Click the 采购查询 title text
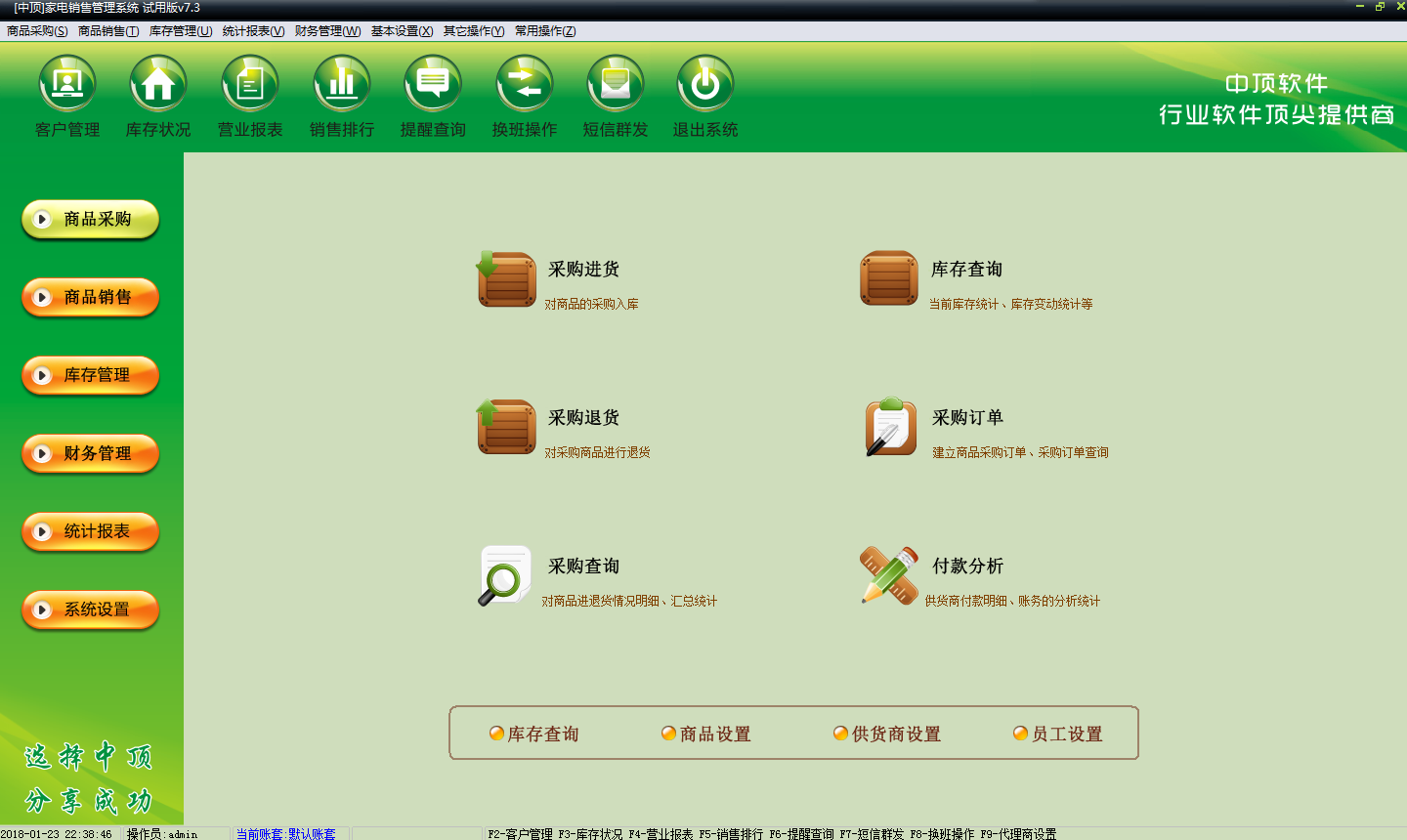Screen dimensions: 1407x840 point(583,567)
